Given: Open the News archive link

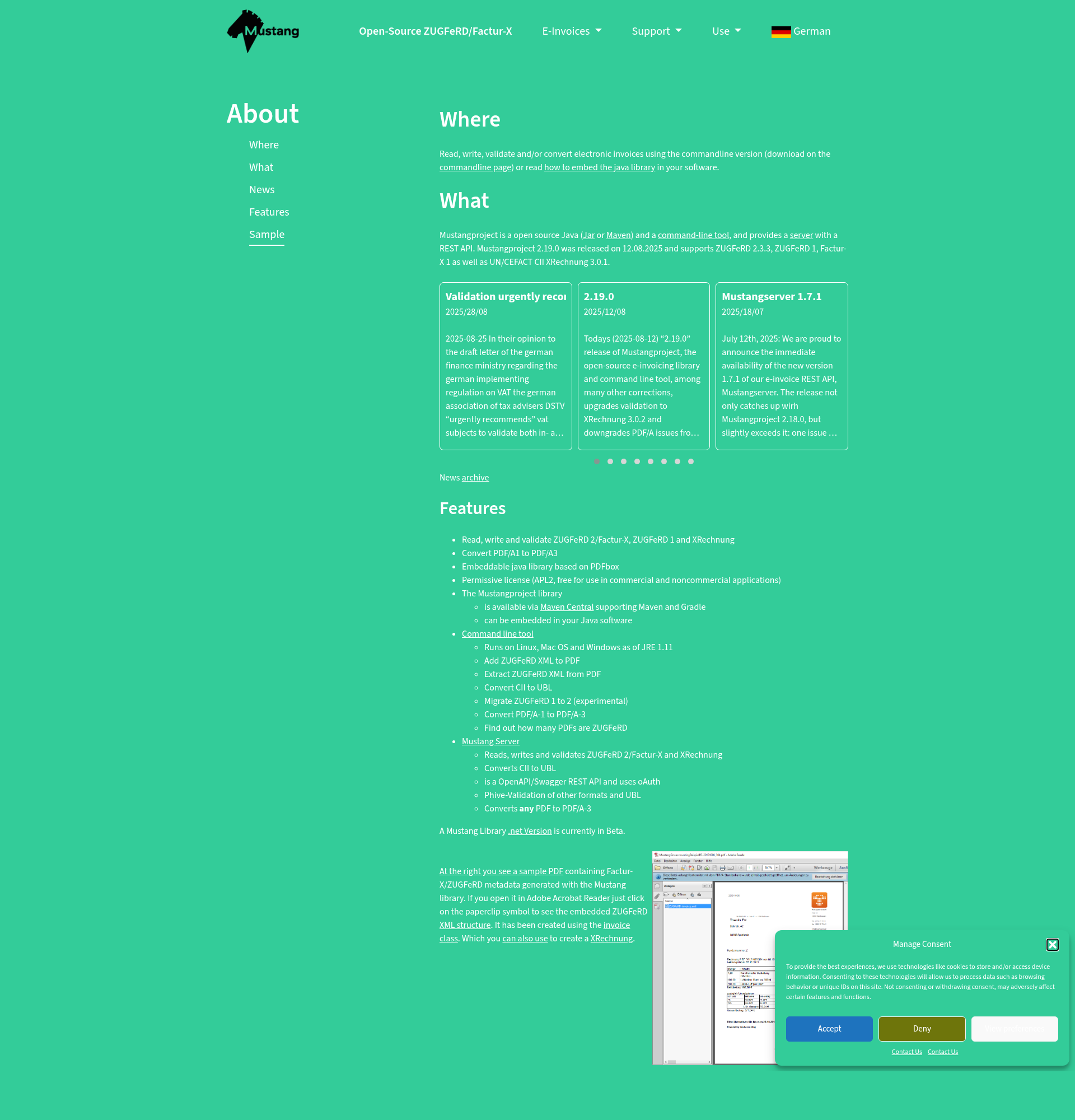Looking at the screenshot, I should coord(475,478).
